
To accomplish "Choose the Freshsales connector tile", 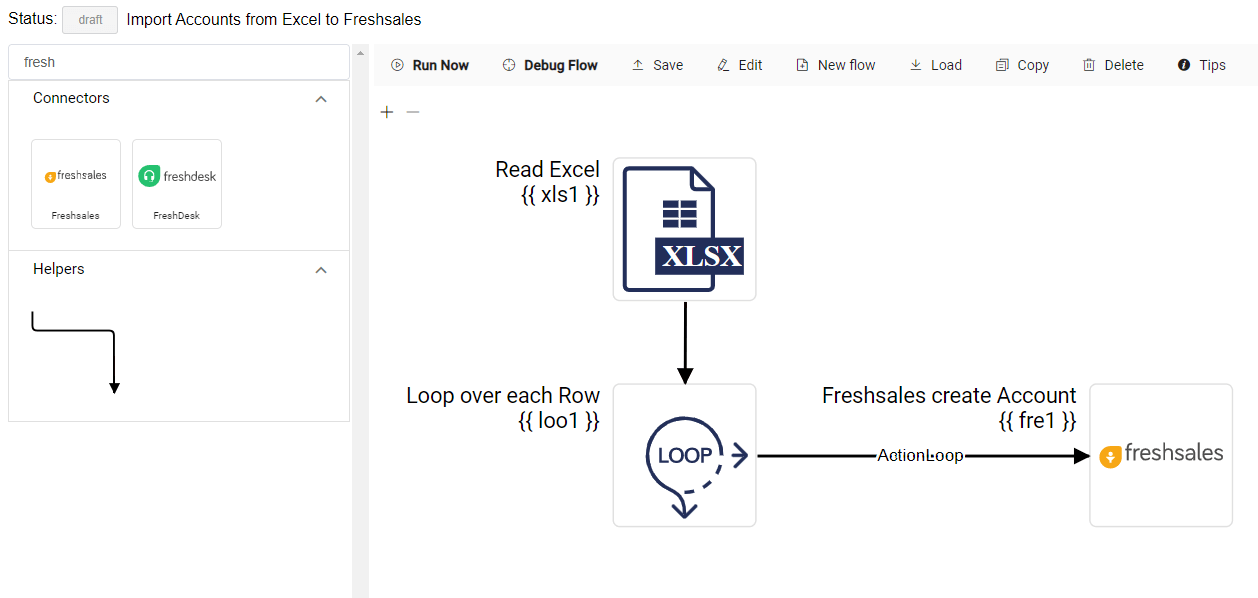I will click(x=76, y=184).
